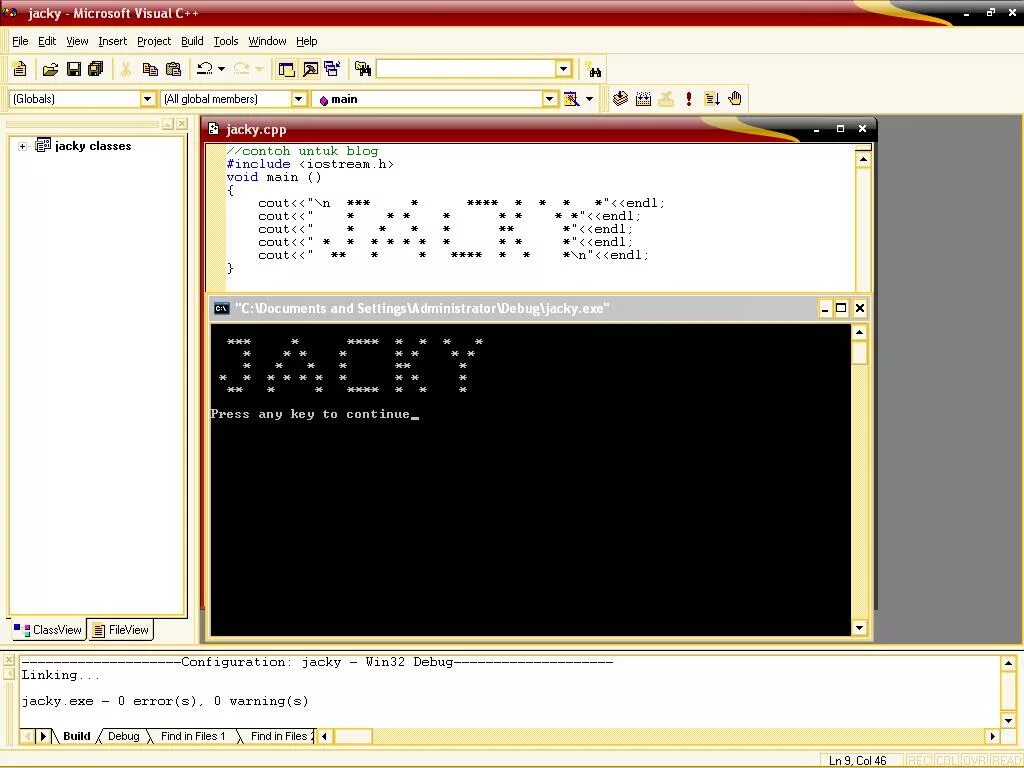Click the "#include <iostream.h>" code line
1024x768 pixels.
(310, 164)
